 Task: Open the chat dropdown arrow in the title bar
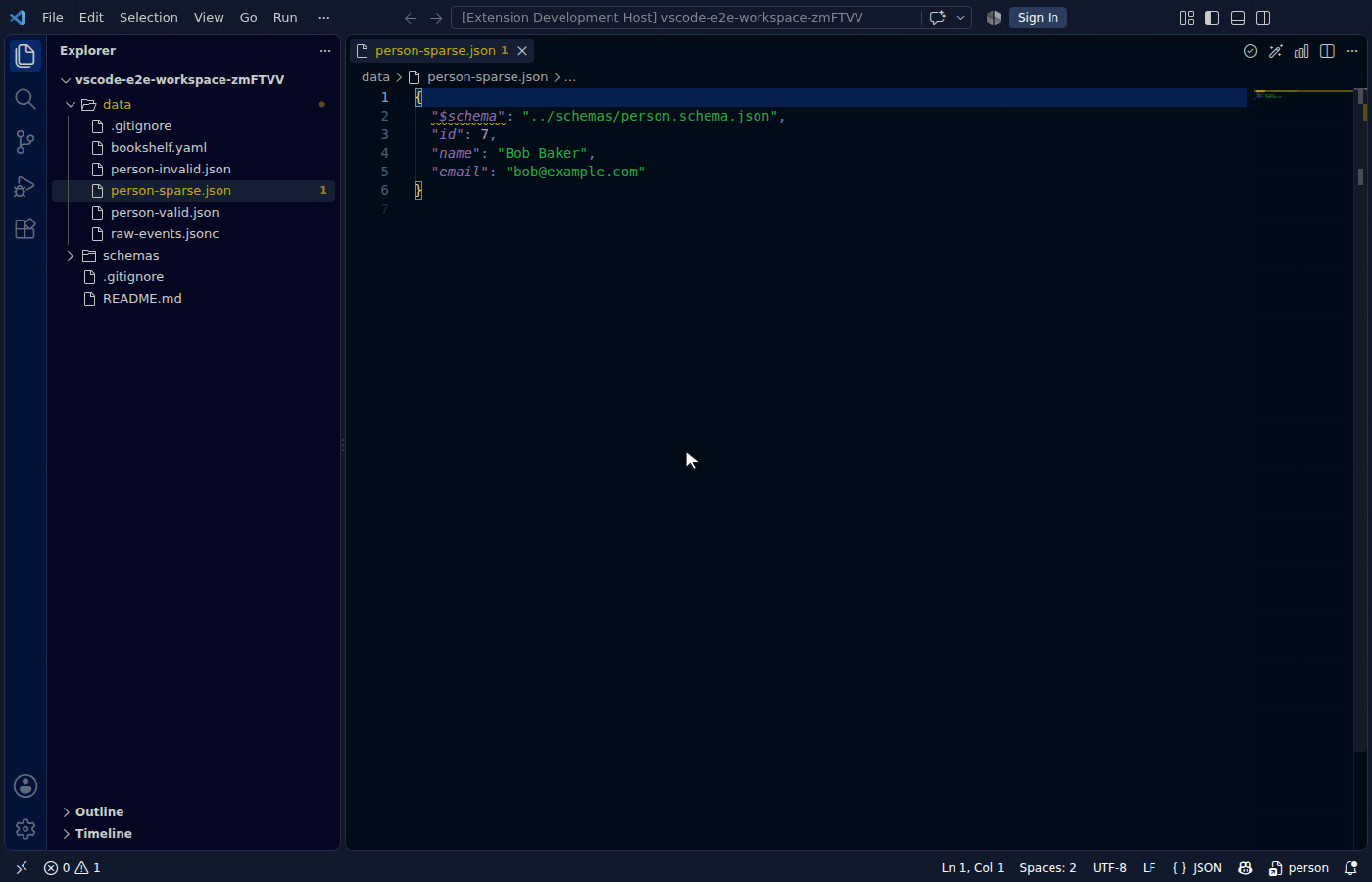point(960,18)
